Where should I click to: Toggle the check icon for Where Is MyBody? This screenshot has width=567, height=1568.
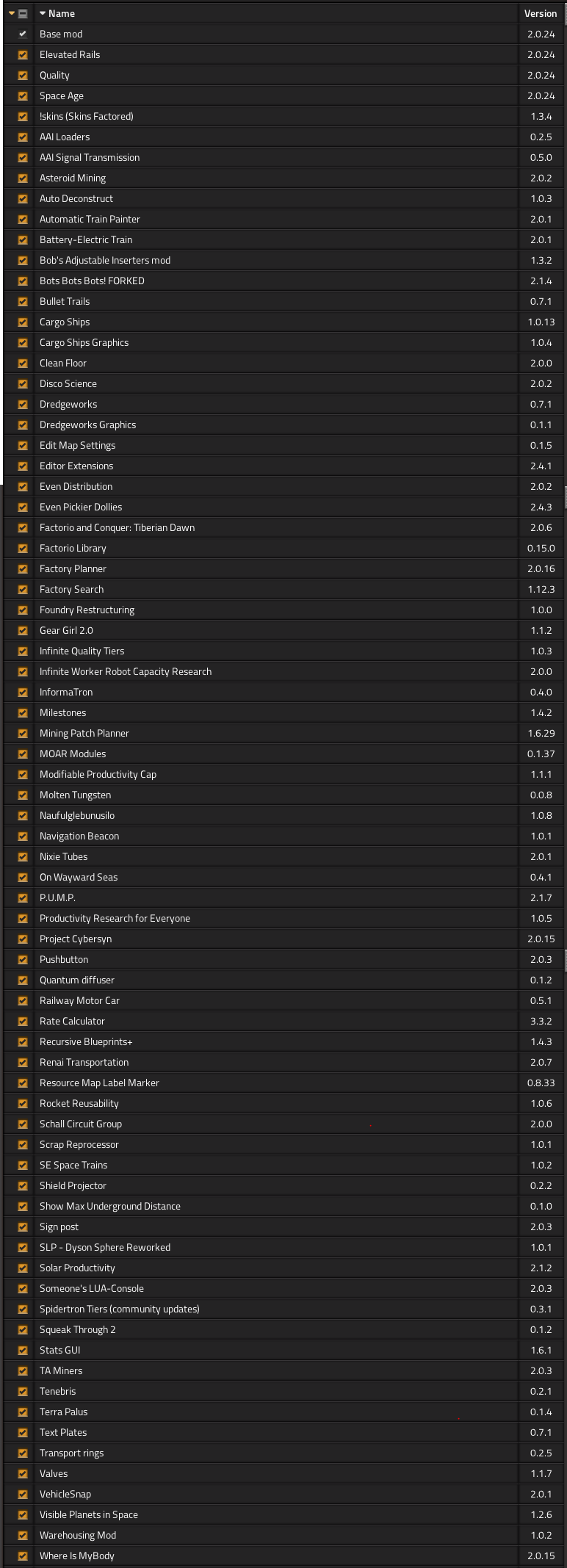[x=23, y=1556]
